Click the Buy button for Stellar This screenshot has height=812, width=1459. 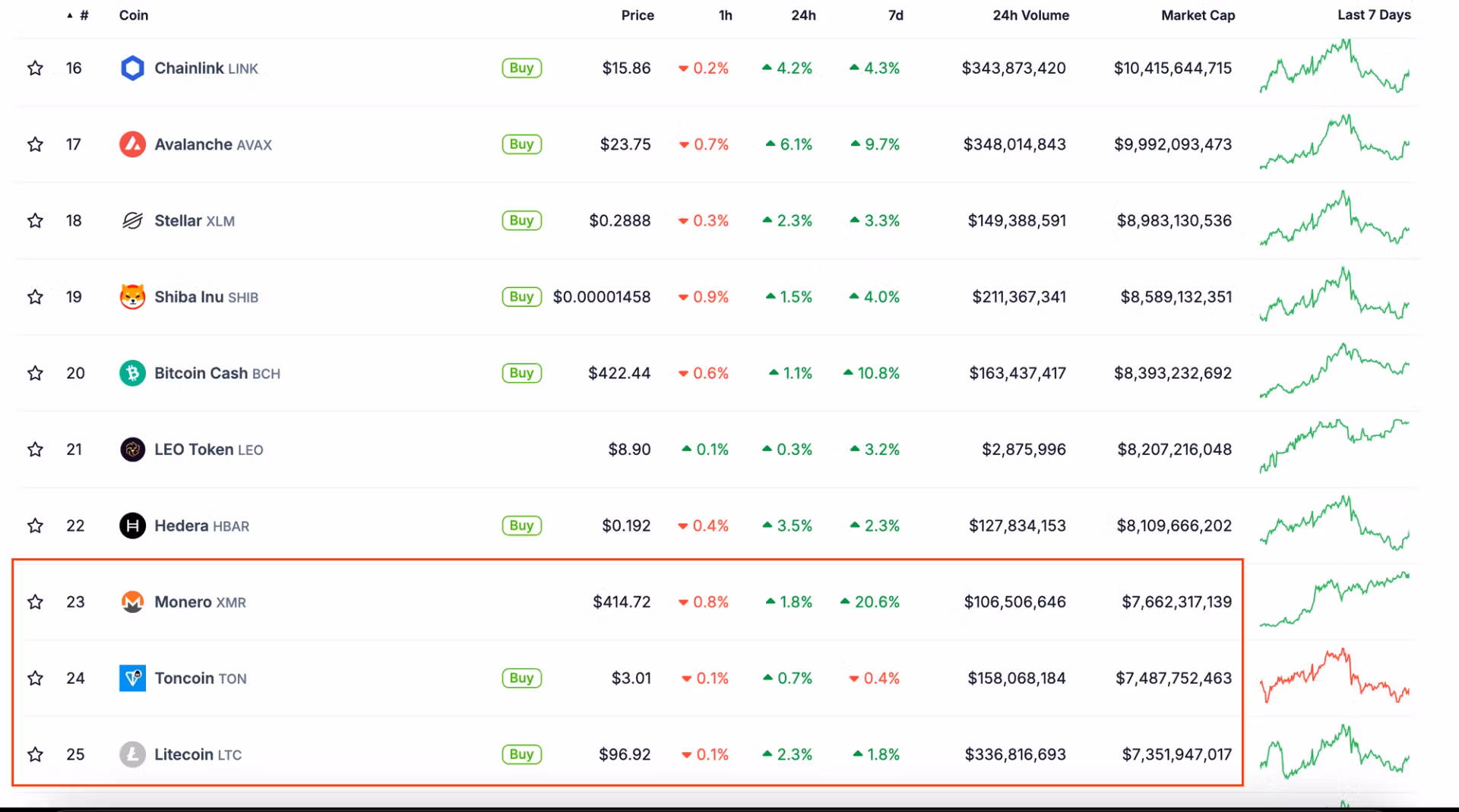521,221
